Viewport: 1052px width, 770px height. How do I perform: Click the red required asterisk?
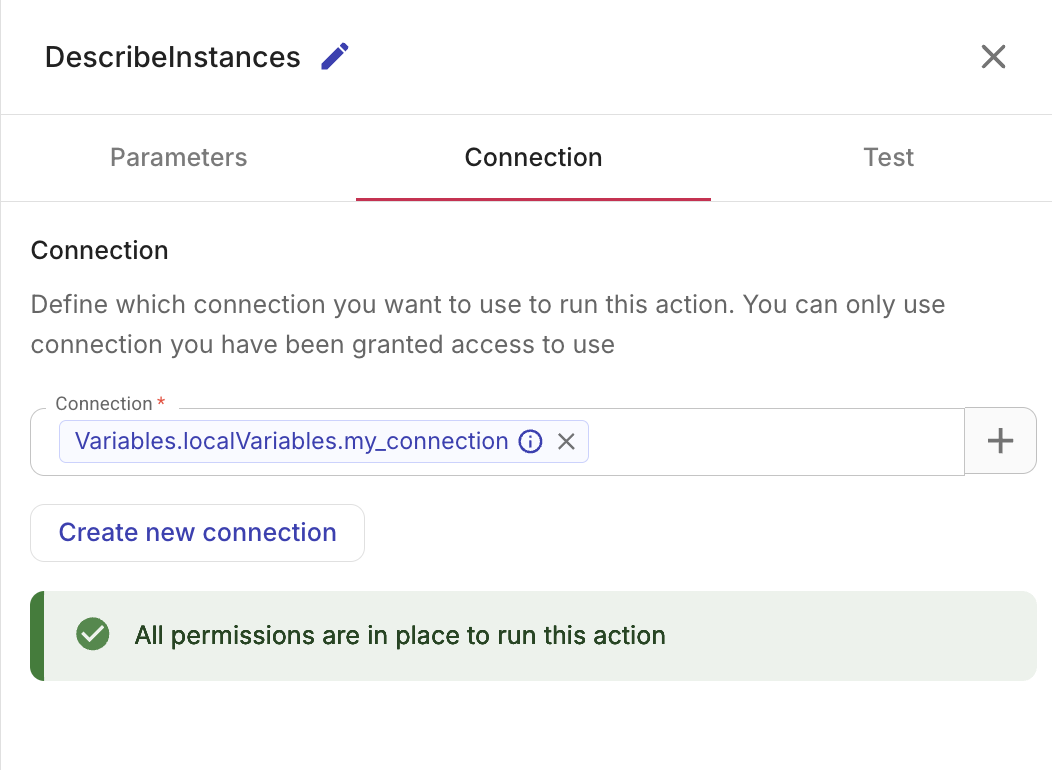[161, 403]
